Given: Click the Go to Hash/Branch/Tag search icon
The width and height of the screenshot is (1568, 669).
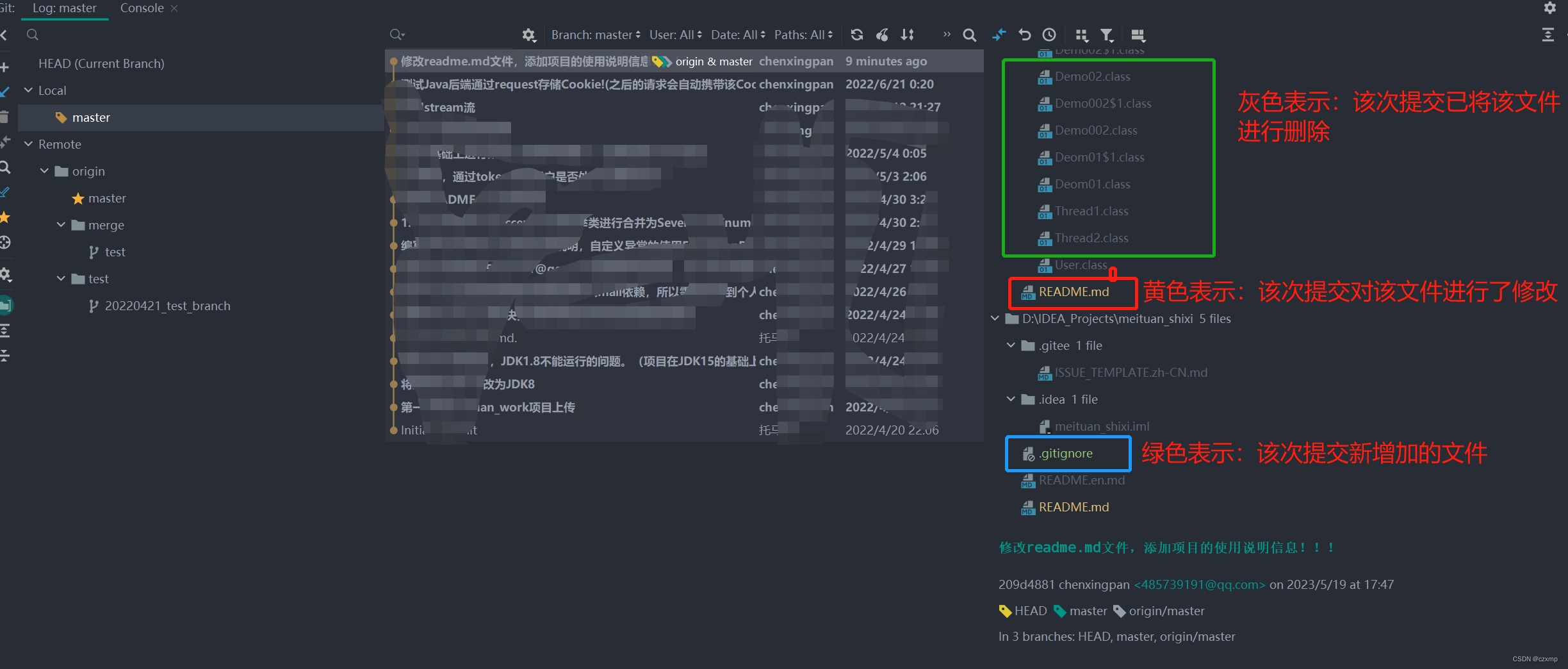Looking at the screenshot, I should tap(970, 35).
